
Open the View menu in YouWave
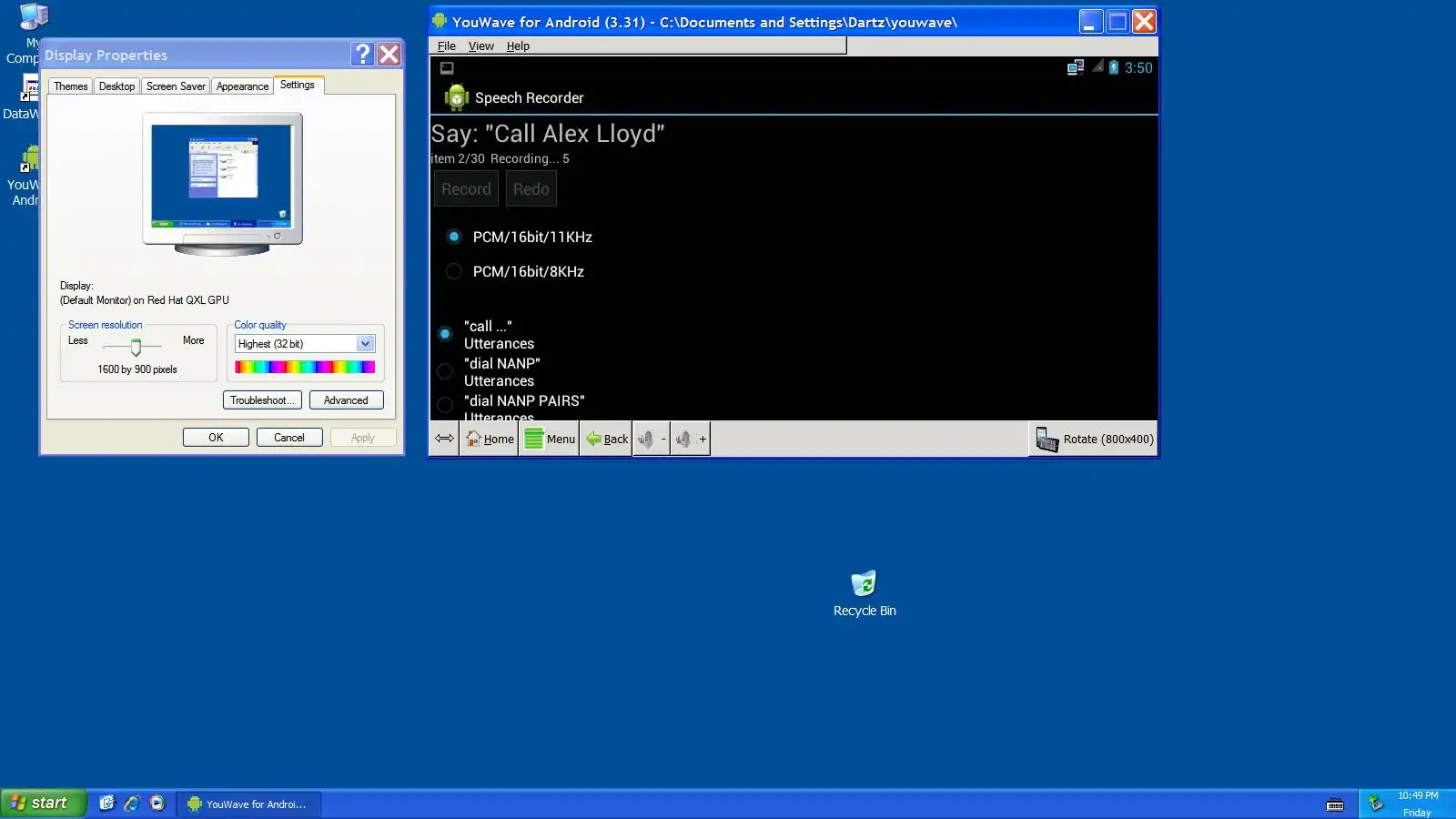tap(480, 45)
